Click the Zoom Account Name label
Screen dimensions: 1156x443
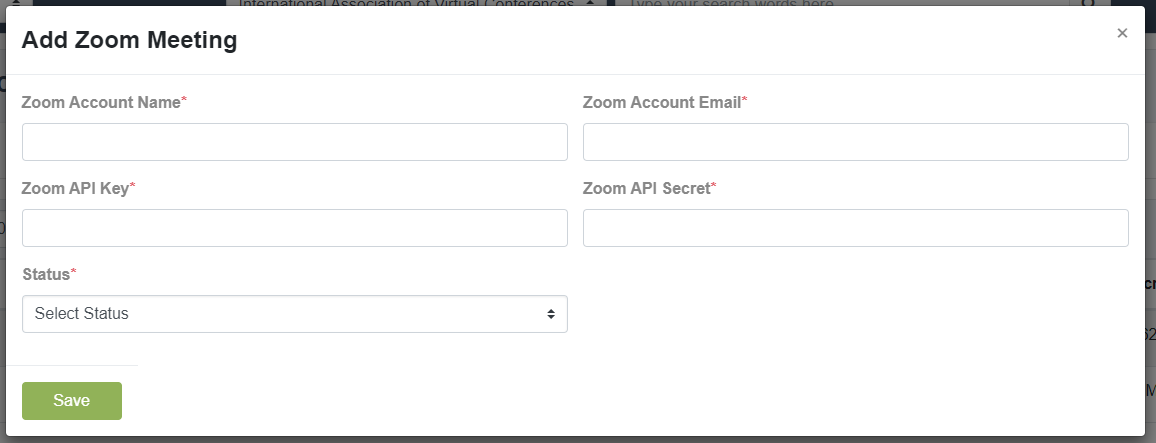[x=101, y=102]
